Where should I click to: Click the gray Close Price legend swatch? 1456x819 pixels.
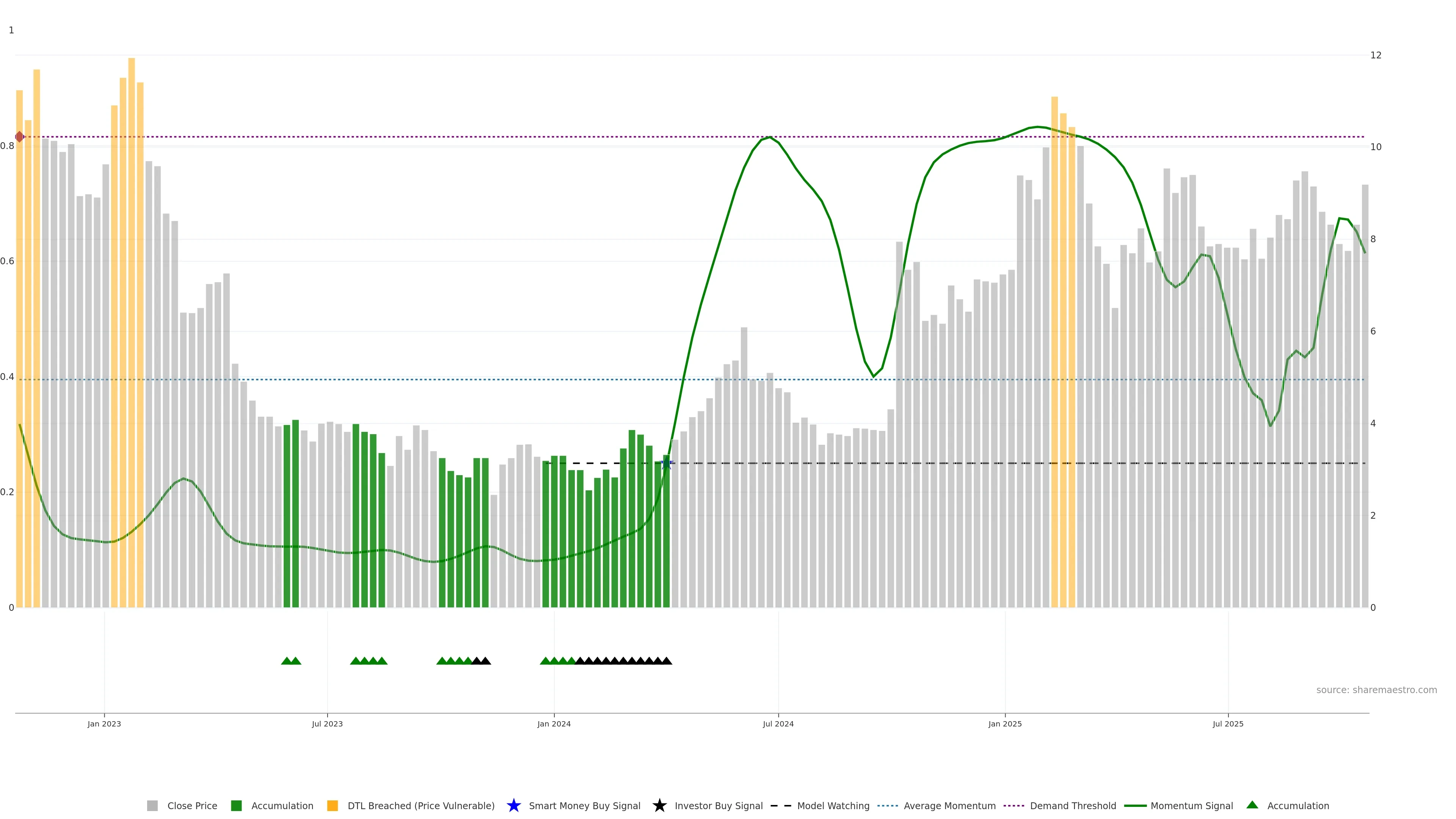click(x=152, y=806)
